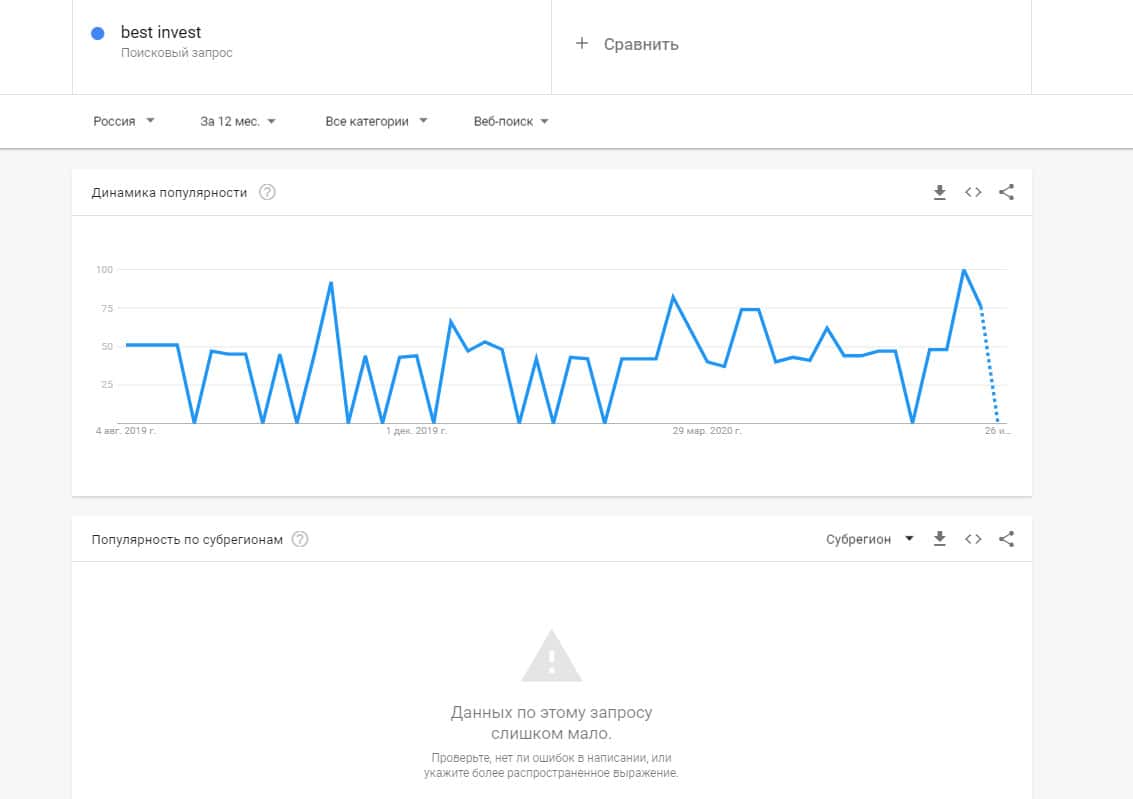Viewport: 1133px width, 799px height.
Task: Click the plus icon to add comparison
Action: point(582,44)
